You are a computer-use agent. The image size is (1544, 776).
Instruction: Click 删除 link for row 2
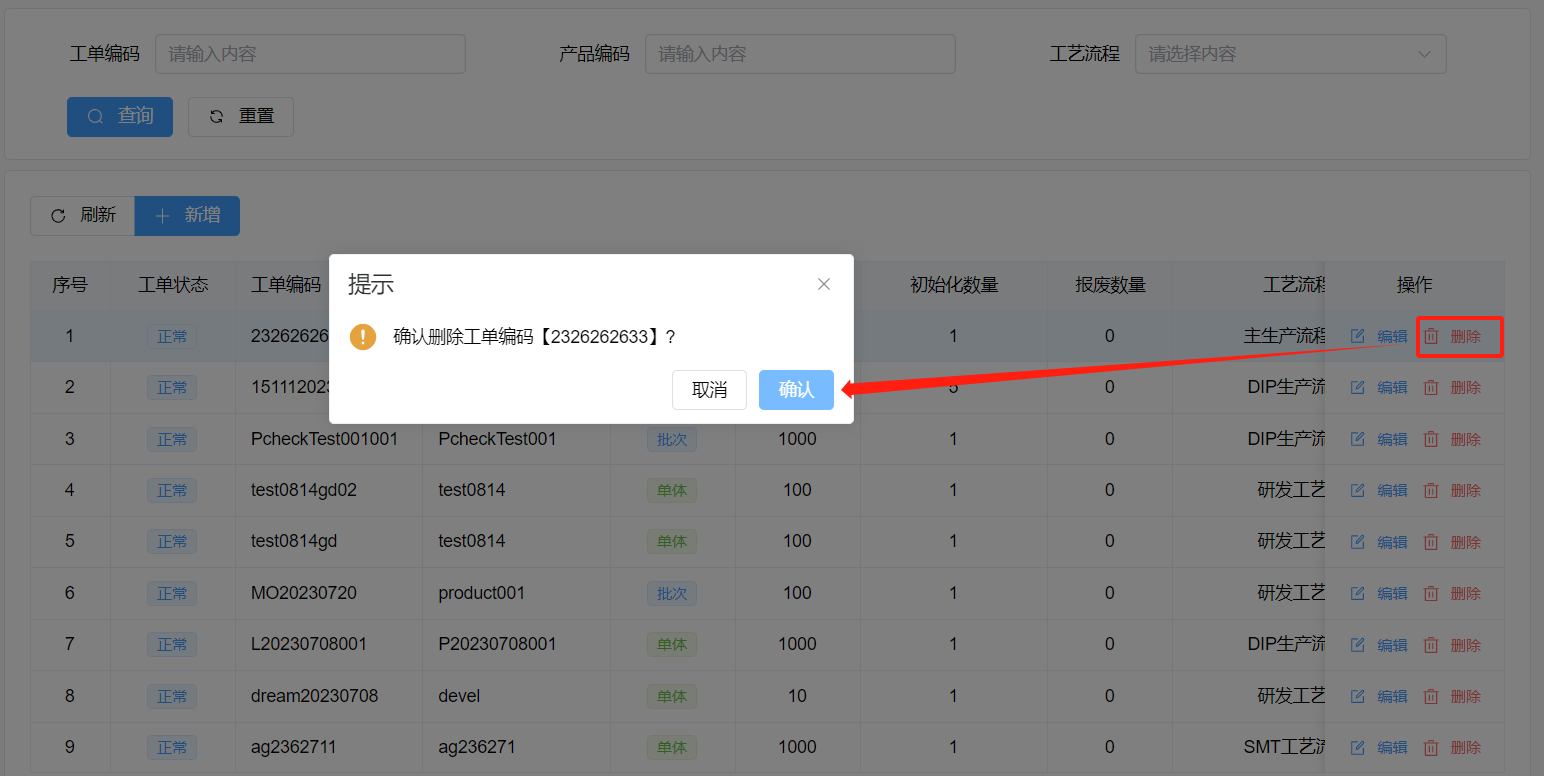[1465, 388]
